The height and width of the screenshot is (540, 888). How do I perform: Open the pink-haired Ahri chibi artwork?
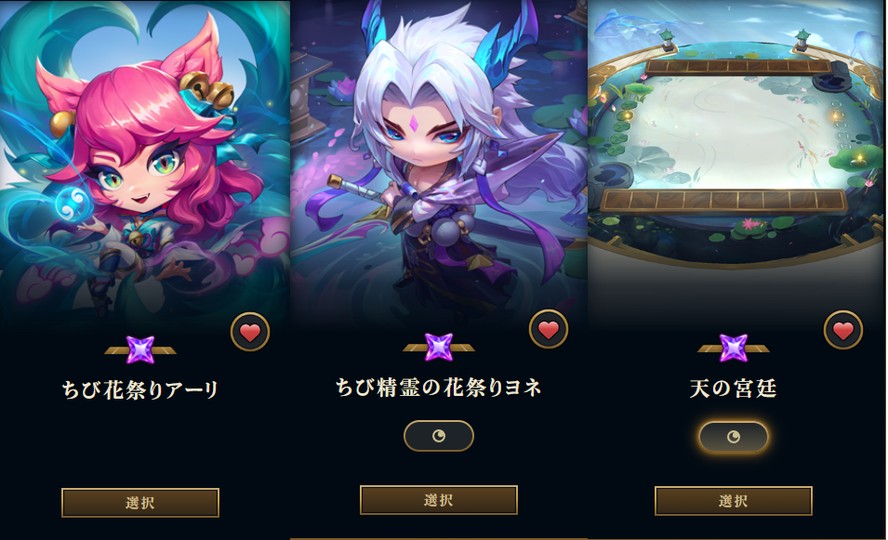point(144,158)
